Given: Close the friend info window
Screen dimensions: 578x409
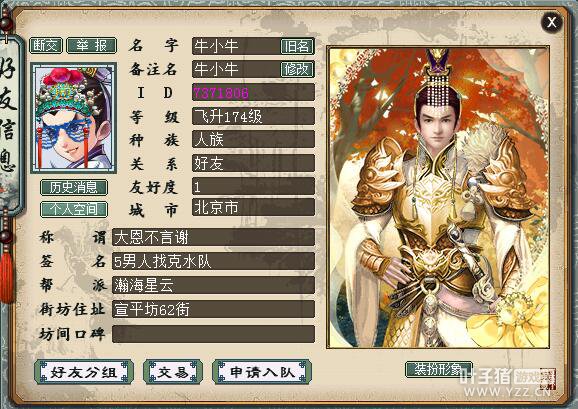Looking at the screenshot, I should (x=551, y=22).
